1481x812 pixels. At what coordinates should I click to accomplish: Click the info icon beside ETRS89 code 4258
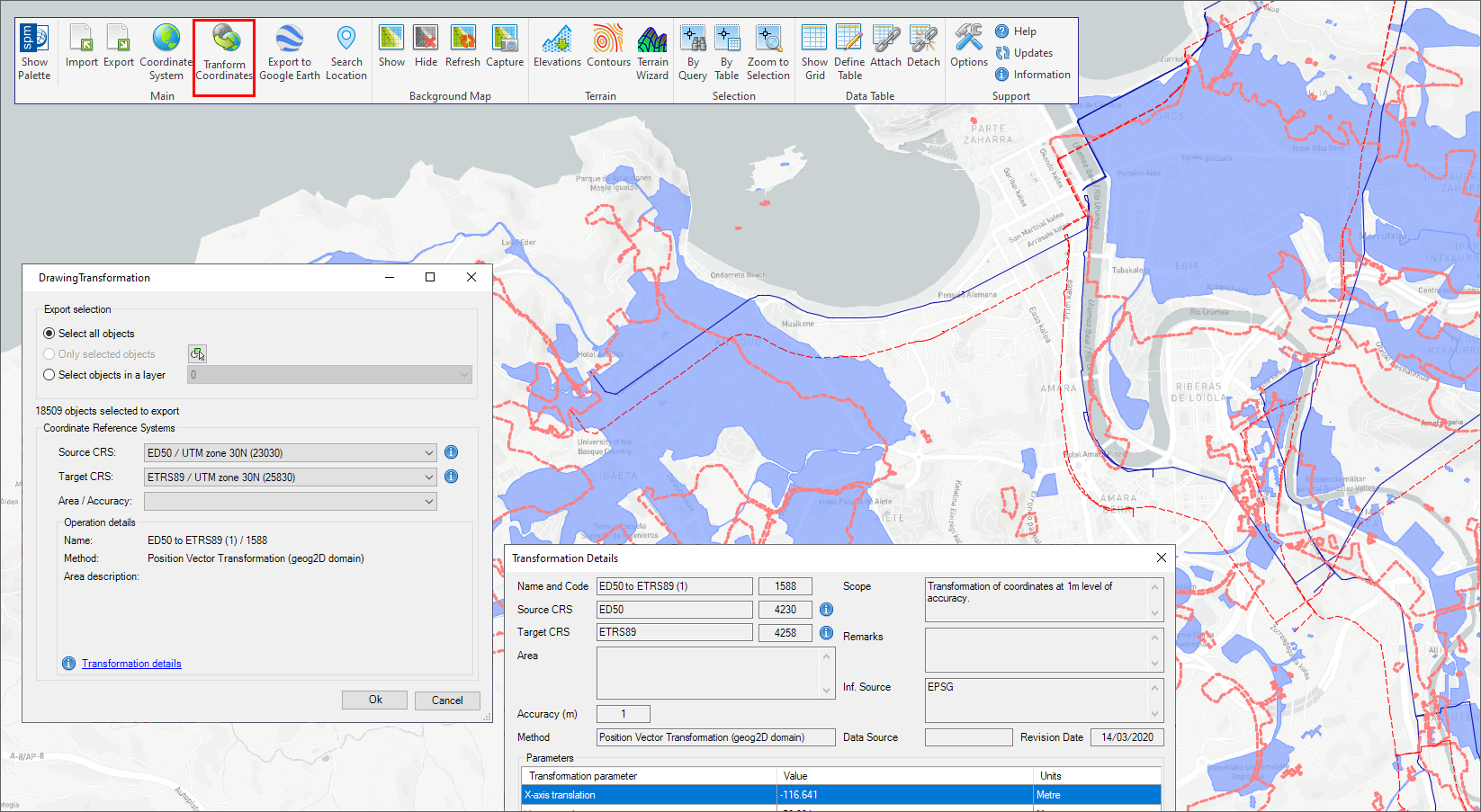826,633
